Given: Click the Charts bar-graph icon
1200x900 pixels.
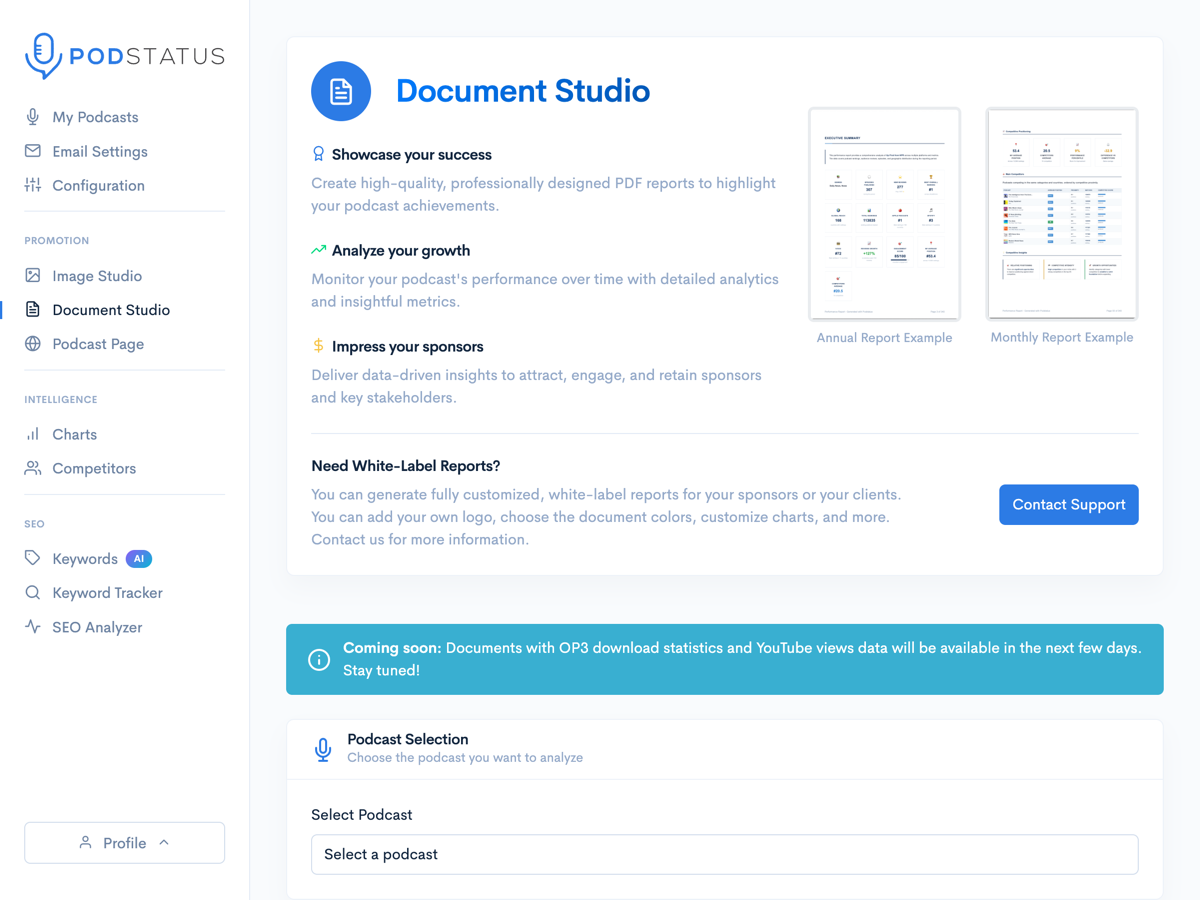Looking at the screenshot, I should (x=33, y=434).
